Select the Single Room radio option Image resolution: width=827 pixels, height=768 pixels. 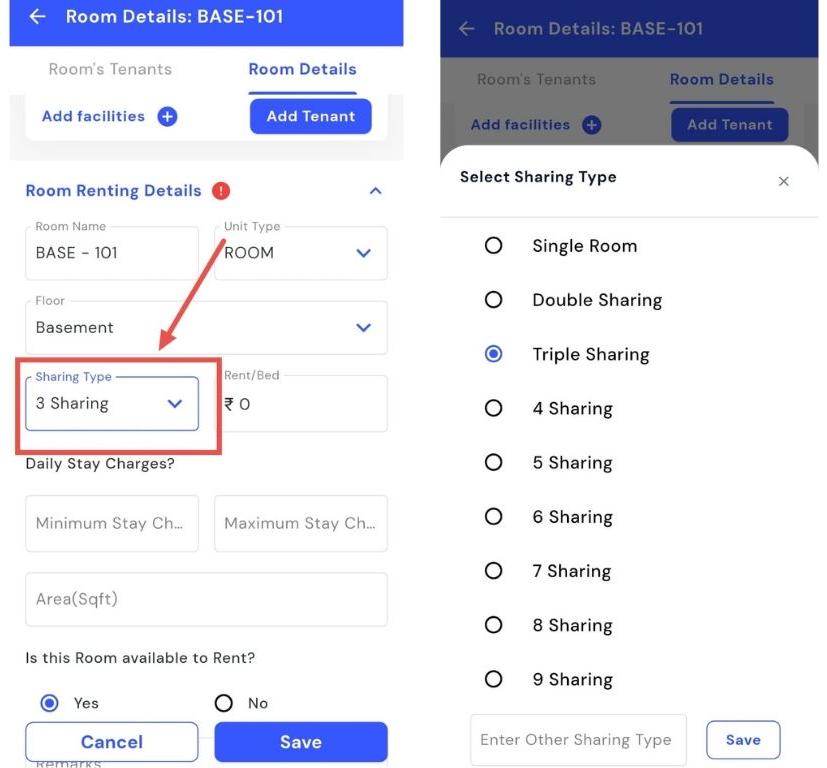click(x=493, y=246)
